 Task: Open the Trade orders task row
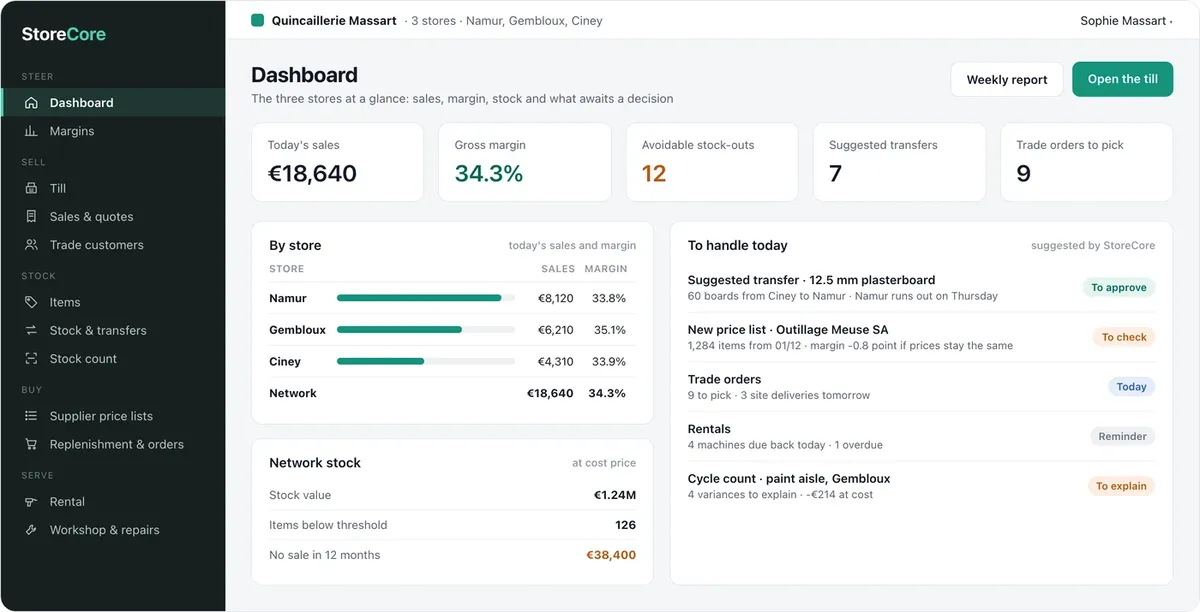click(x=921, y=386)
